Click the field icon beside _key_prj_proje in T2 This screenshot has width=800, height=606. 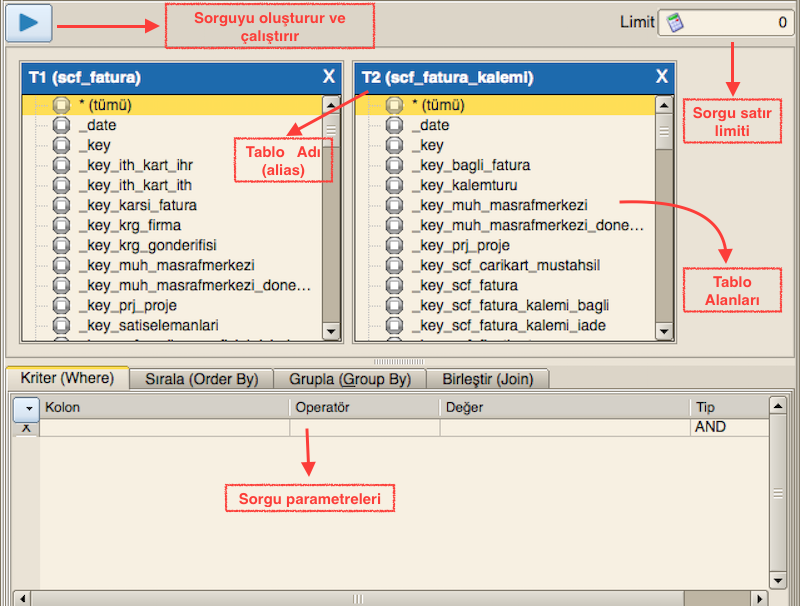click(x=394, y=245)
